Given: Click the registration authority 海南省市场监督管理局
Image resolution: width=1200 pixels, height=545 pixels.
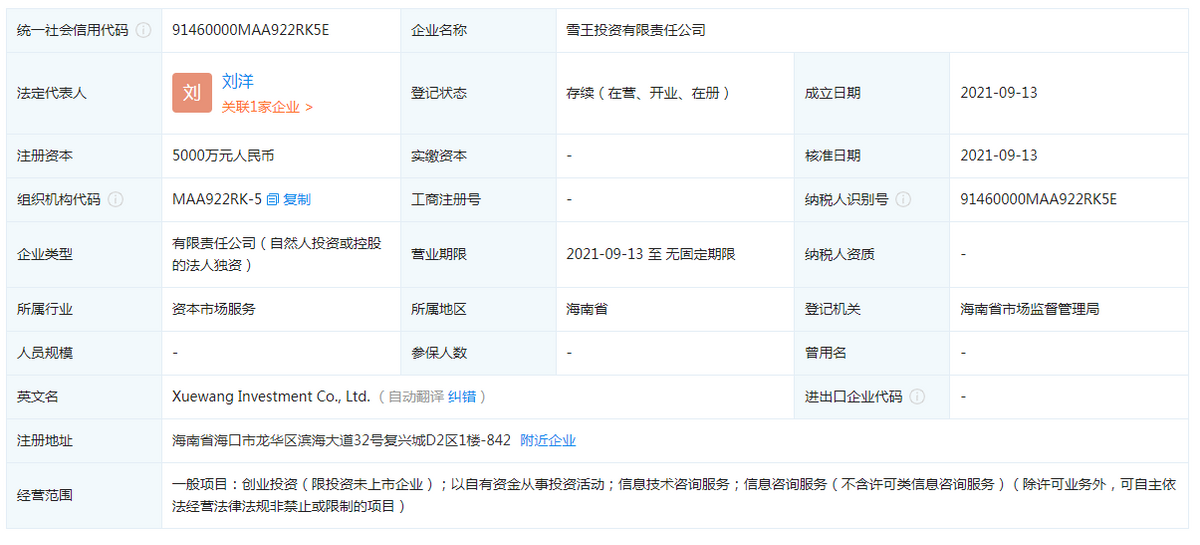Looking at the screenshot, I should [x=1030, y=309].
